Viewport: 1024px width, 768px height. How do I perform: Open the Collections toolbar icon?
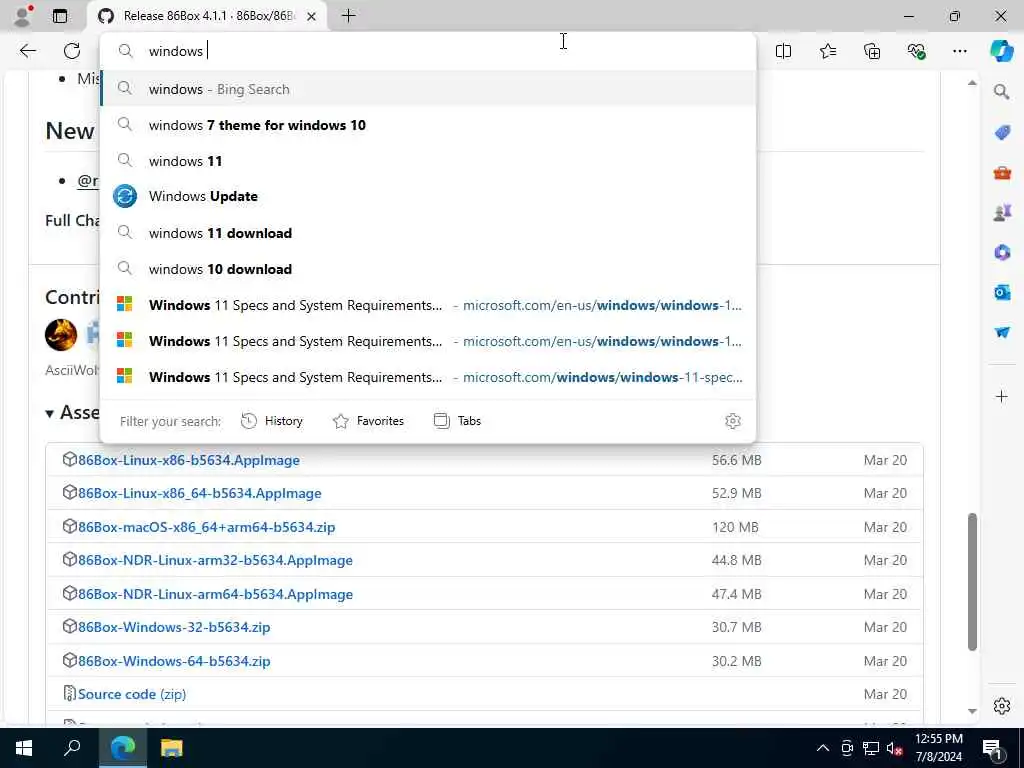coord(872,51)
